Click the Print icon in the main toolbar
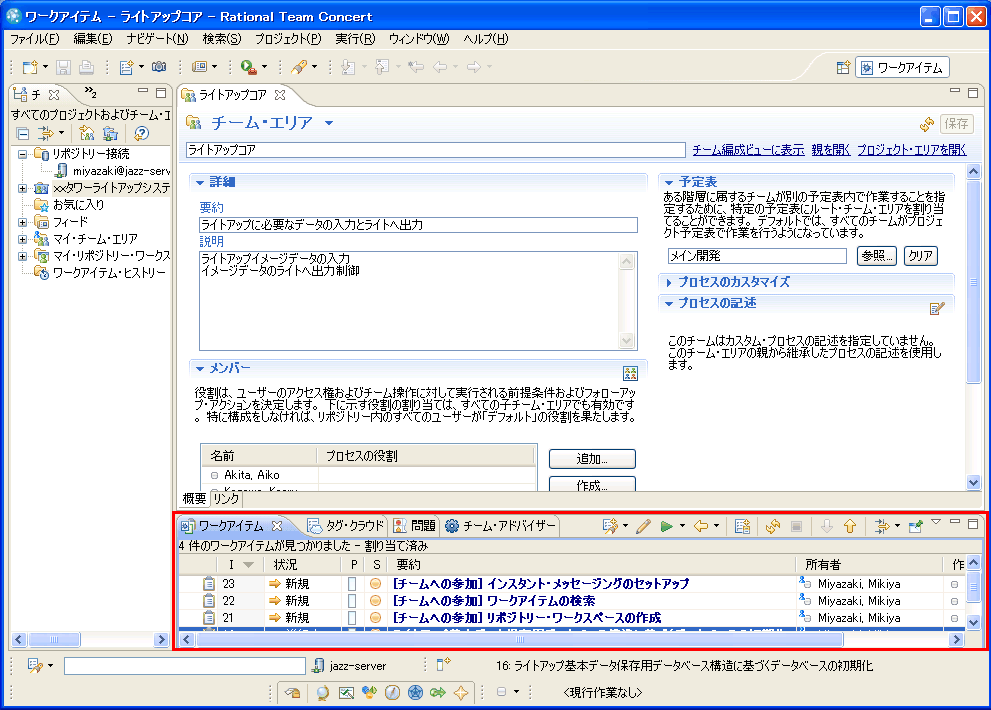This screenshot has width=991, height=710. (87, 67)
